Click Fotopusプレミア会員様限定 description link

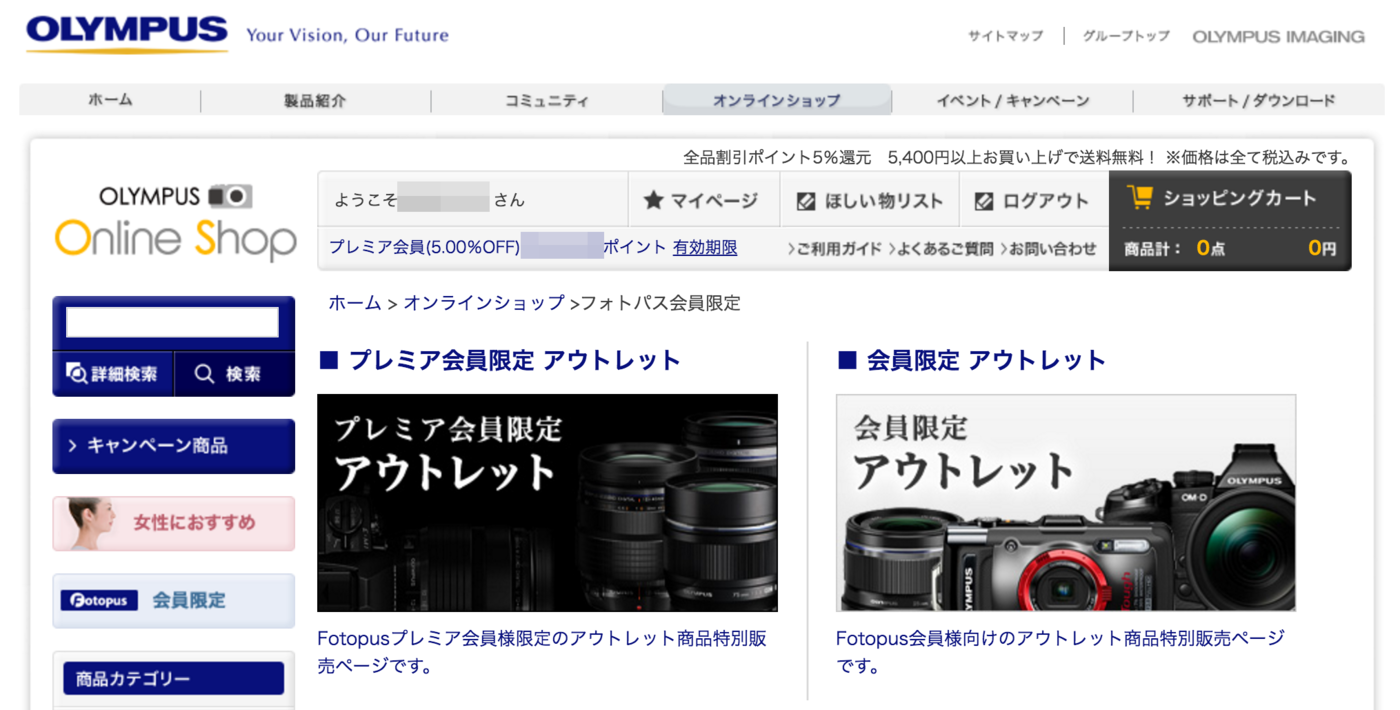542,652
